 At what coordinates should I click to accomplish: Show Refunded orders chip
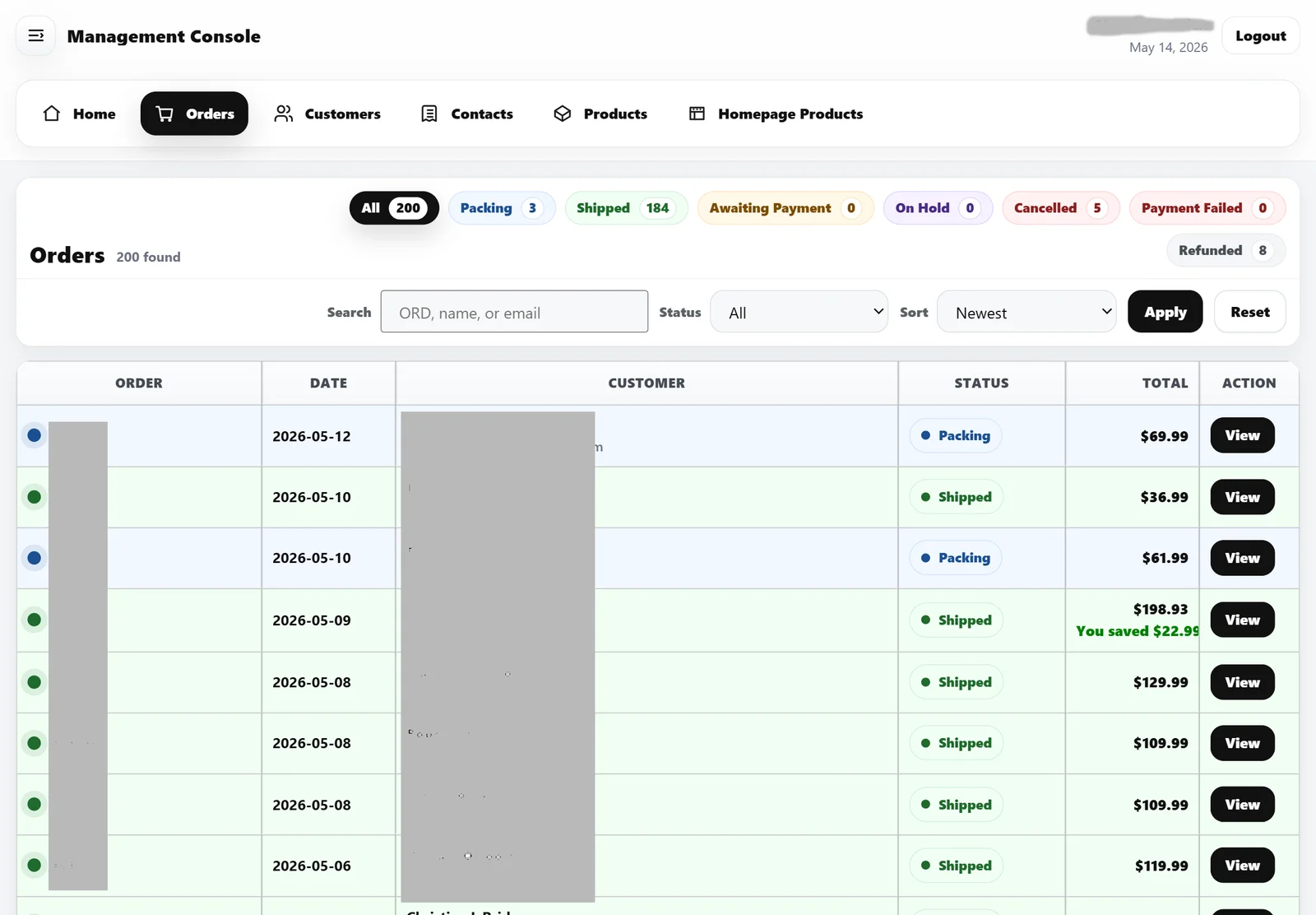click(1226, 250)
